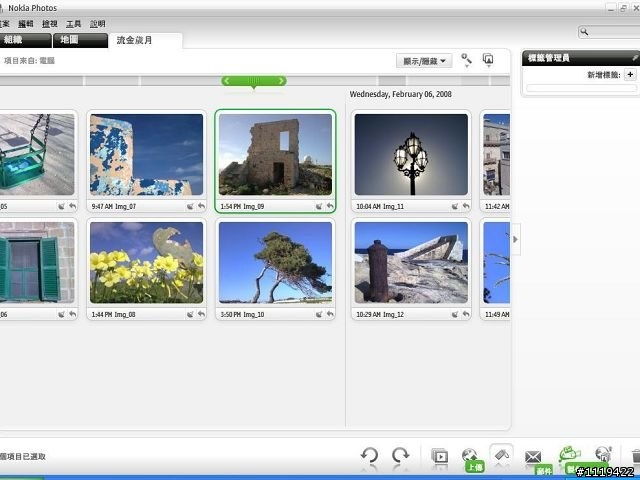The width and height of the screenshot is (640, 480).
Task: Select the 流金歲月 tab
Action: (x=146, y=40)
